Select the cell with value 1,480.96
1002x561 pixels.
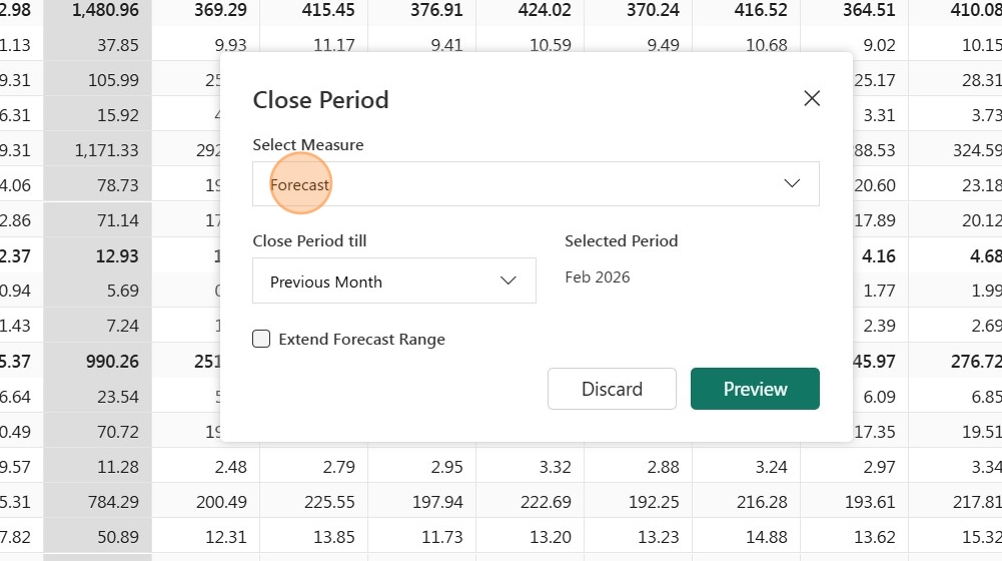pyautogui.click(x=98, y=10)
